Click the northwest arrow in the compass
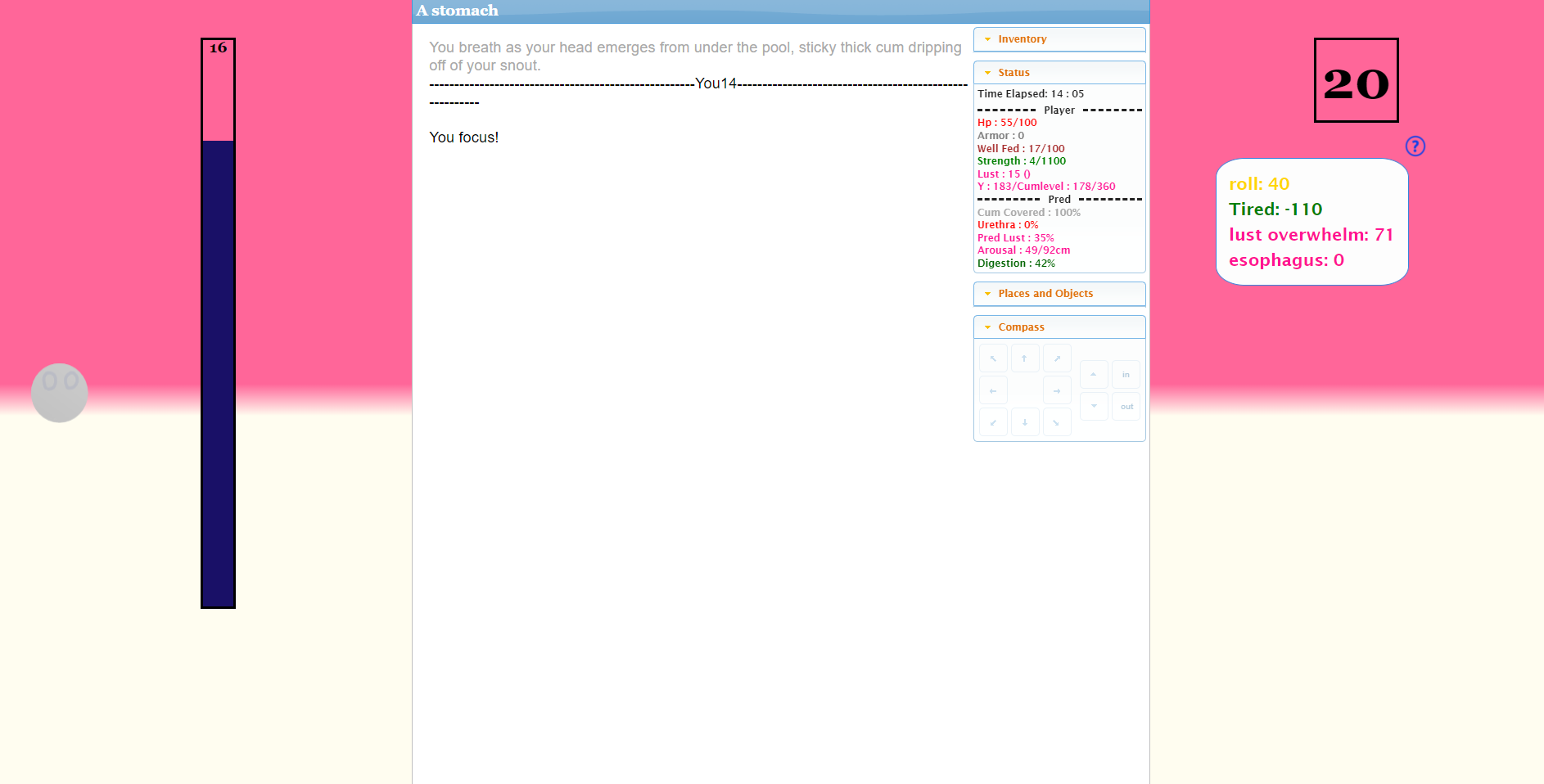 993,358
